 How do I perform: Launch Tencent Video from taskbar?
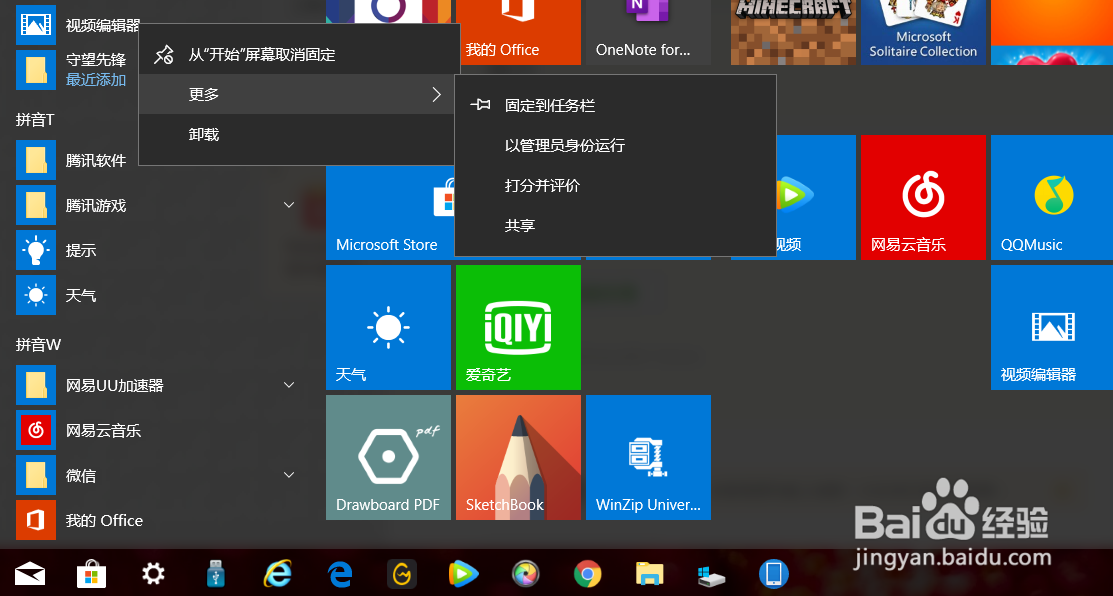(464, 573)
